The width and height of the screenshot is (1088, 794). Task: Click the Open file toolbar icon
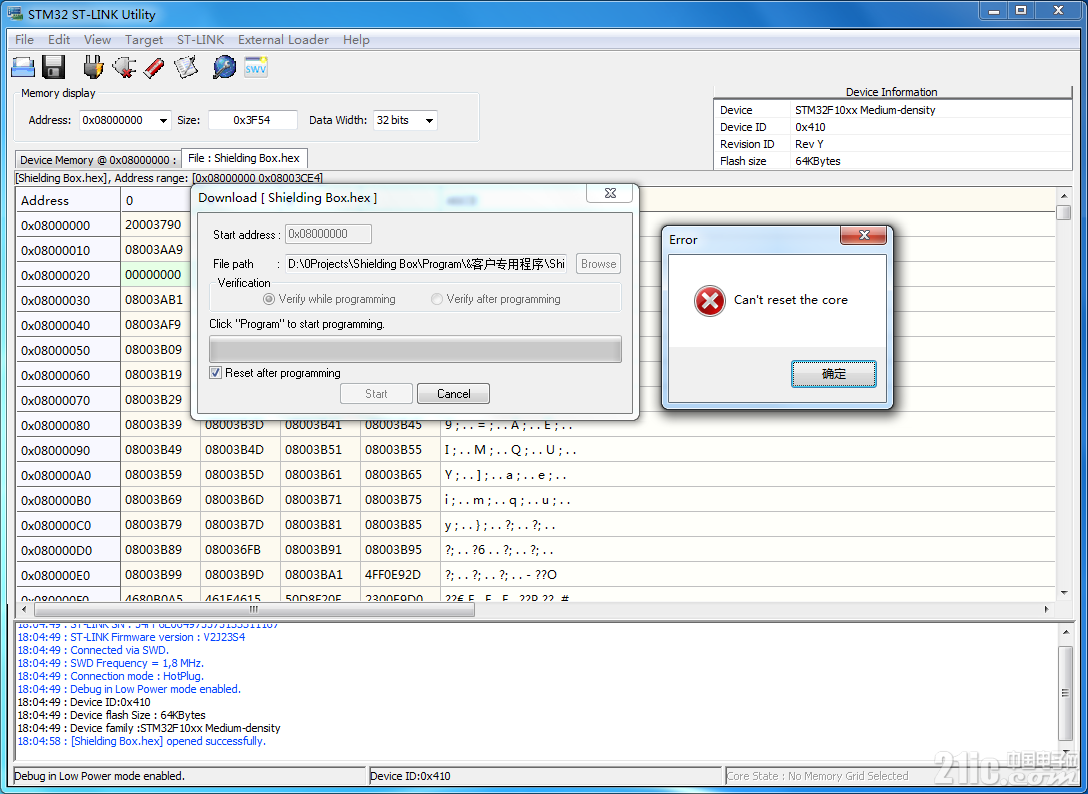pos(24,67)
